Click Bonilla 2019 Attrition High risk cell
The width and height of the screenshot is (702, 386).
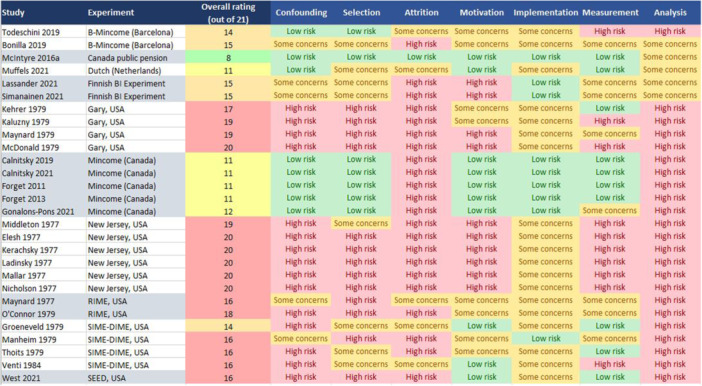(x=421, y=44)
